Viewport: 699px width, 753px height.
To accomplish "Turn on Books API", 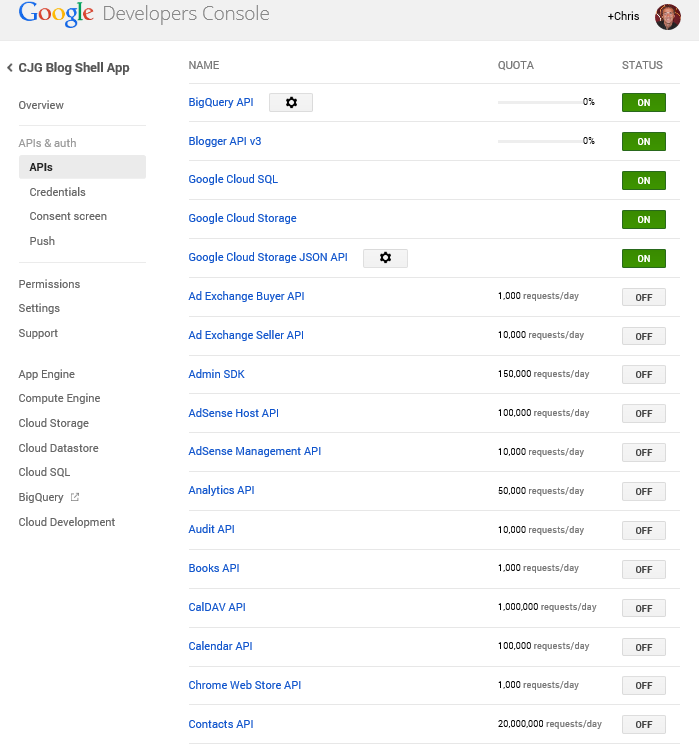I will pos(643,569).
